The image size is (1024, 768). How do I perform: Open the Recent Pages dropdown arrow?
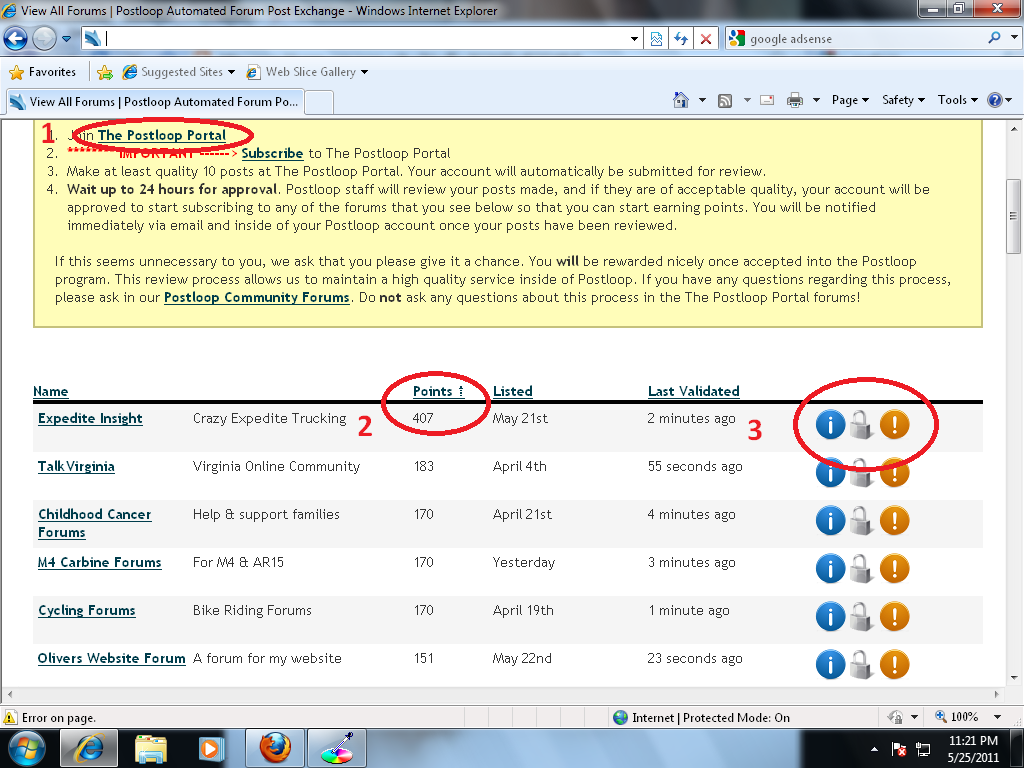pyautogui.click(x=67, y=39)
